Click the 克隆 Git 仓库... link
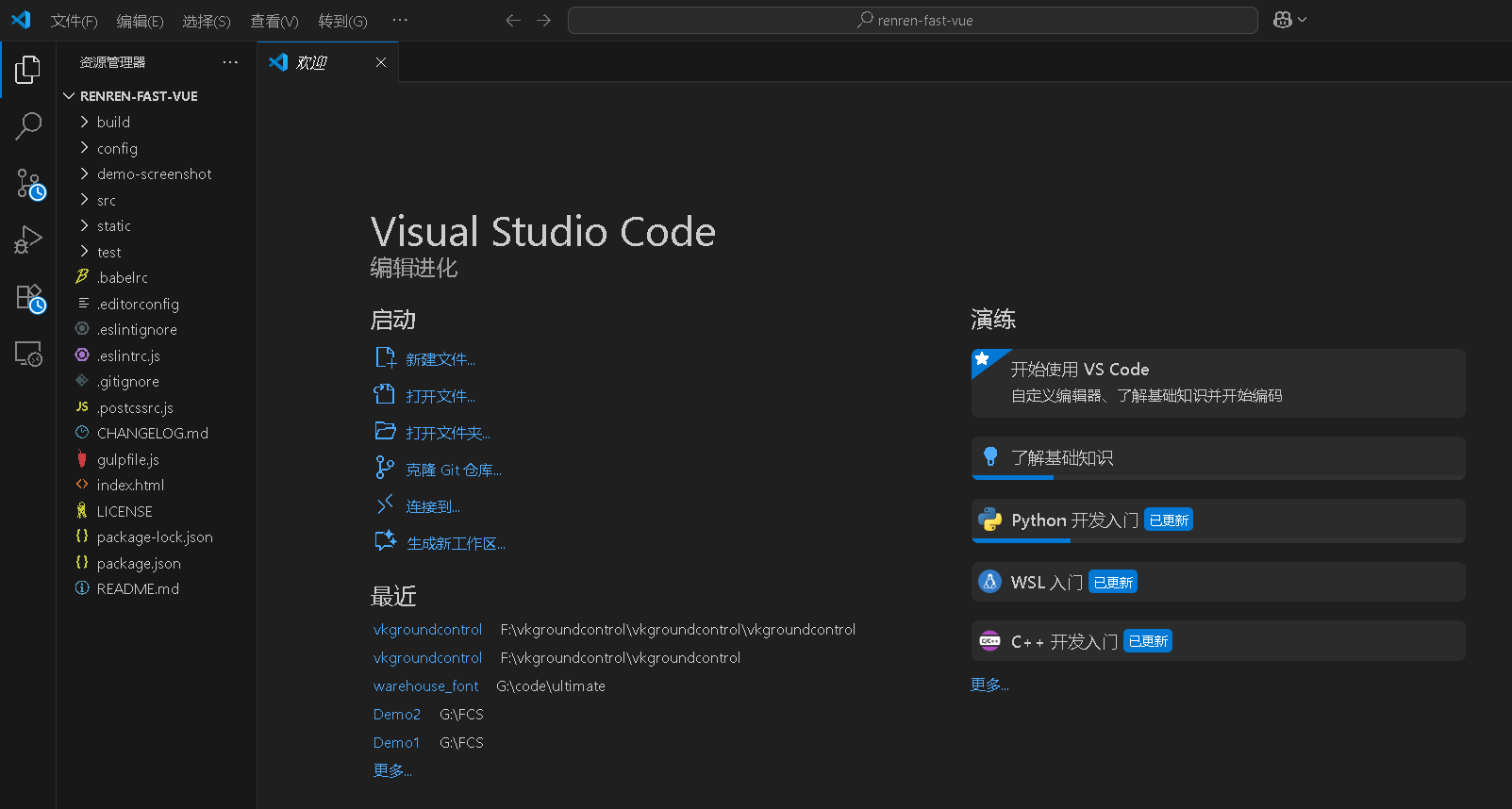The height and width of the screenshot is (809, 1512). tap(454, 470)
